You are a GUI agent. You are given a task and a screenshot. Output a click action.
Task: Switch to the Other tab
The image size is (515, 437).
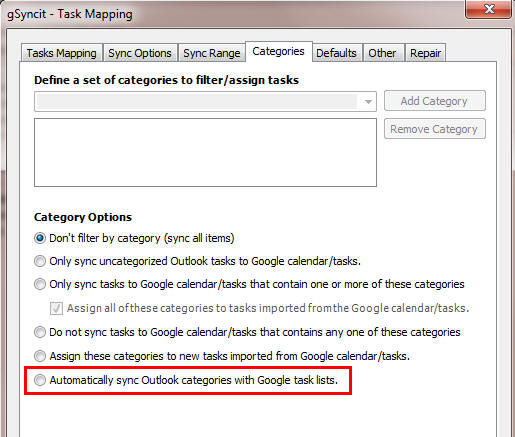coord(382,53)
